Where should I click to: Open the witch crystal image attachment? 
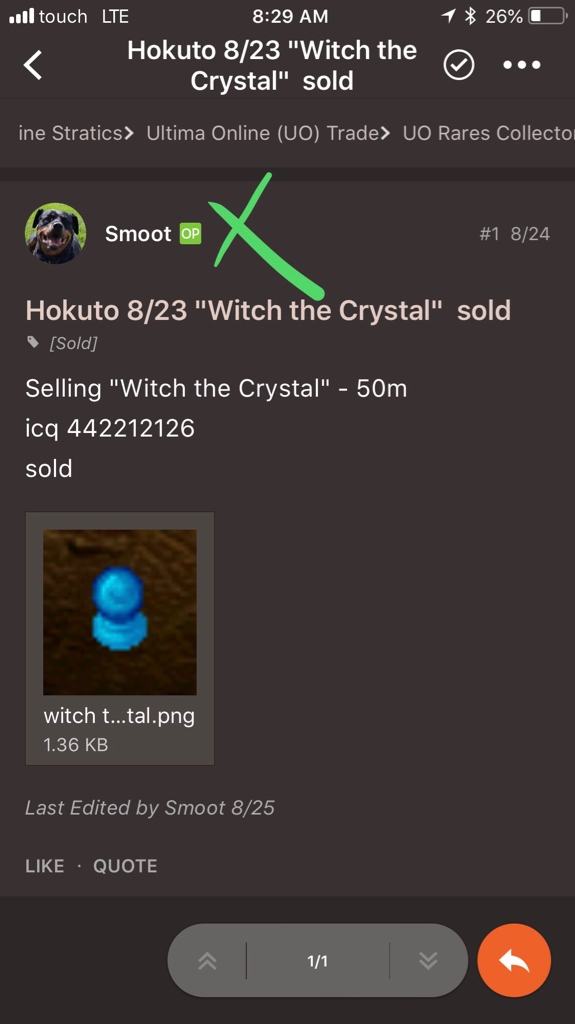pos(120,639)
